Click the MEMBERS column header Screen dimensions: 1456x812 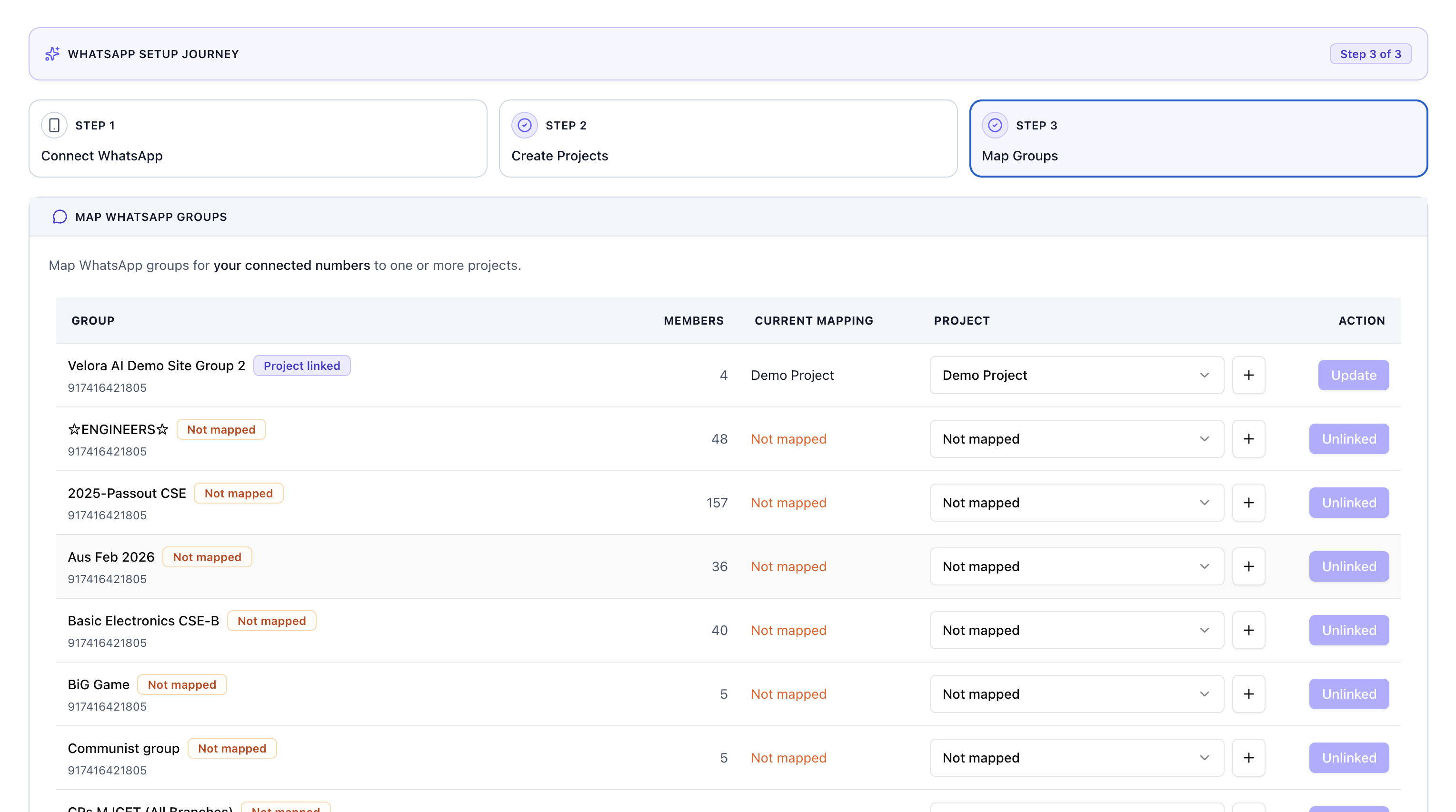(x=694, y=320)
